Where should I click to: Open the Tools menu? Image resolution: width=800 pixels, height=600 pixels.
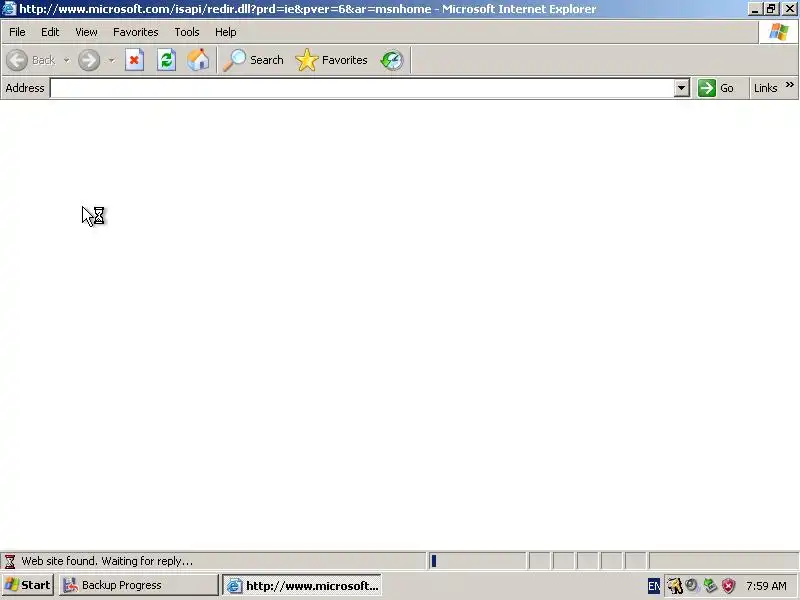click(187, 32)
